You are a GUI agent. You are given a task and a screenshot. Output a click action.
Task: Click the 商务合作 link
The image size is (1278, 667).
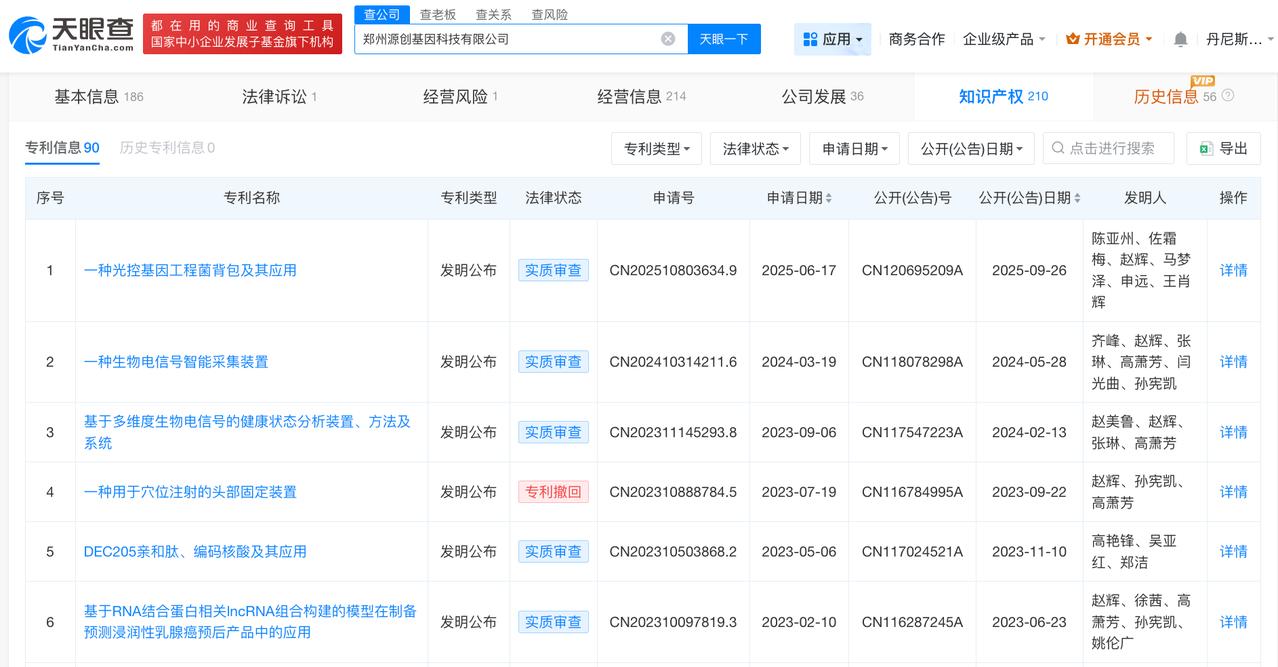pyautogui.click(x=916, y=39)
